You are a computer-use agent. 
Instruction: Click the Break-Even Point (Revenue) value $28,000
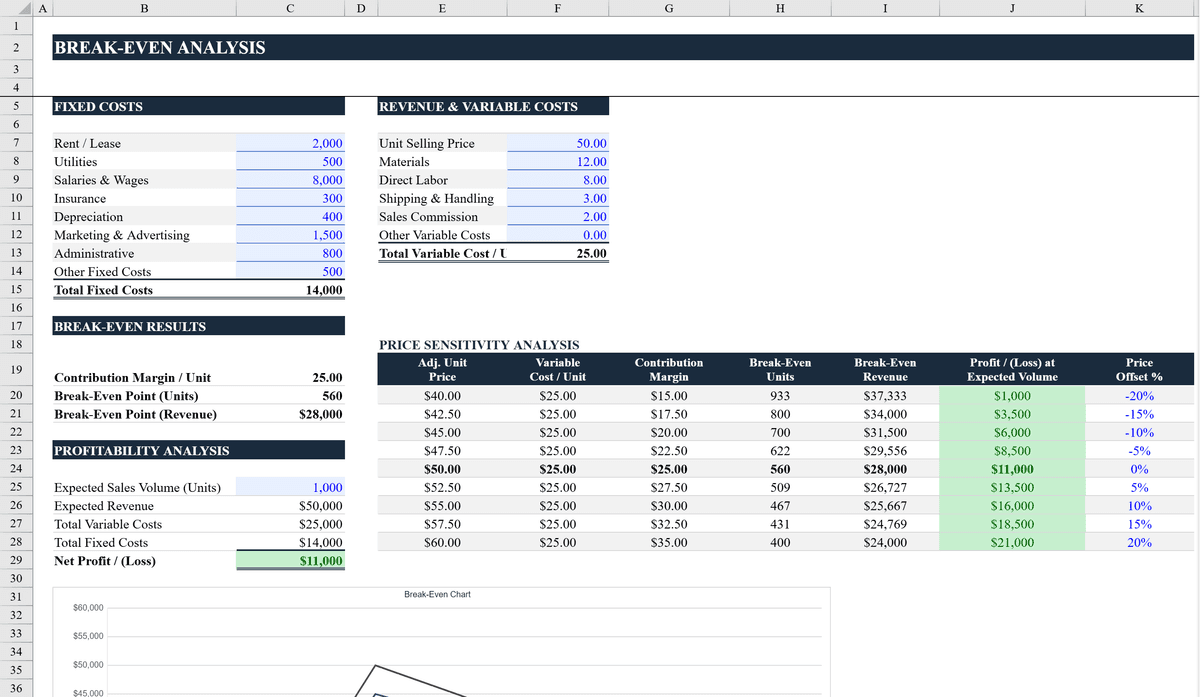tap(291, 414)
